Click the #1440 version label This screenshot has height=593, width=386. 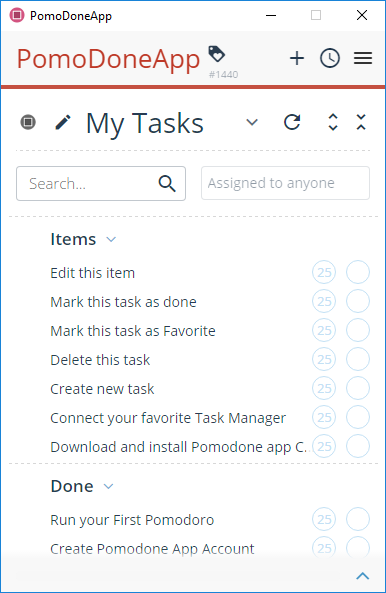(223, 75)
